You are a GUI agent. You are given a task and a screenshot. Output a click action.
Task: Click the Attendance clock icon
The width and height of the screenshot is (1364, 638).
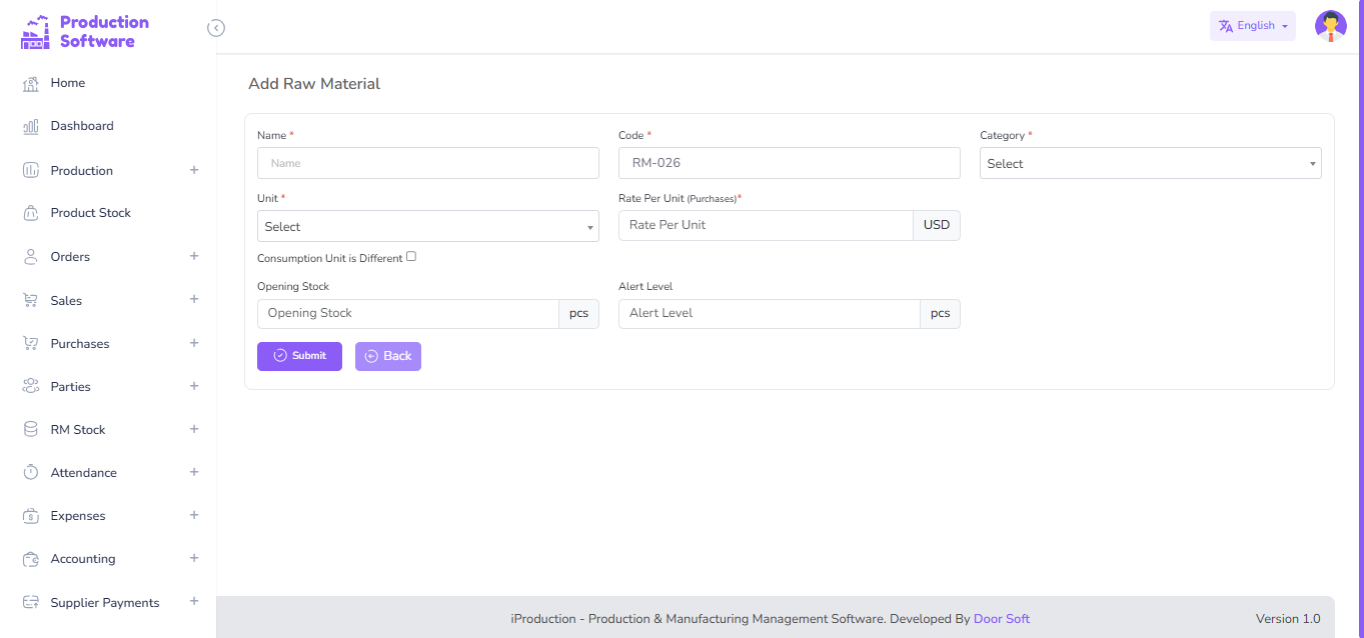[x=31, y=473]
